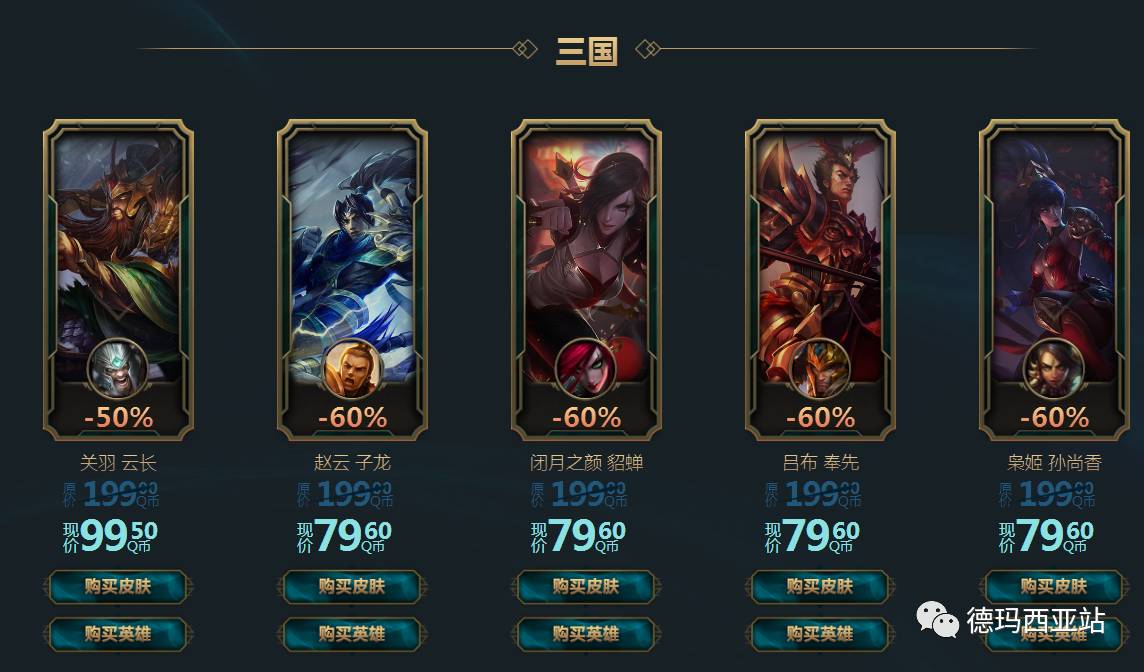1144x672 pixels.
Task: Click the 貂蝉 red-haired champion portrait icon
Action: pyautogui.click(x=586, y=369)
